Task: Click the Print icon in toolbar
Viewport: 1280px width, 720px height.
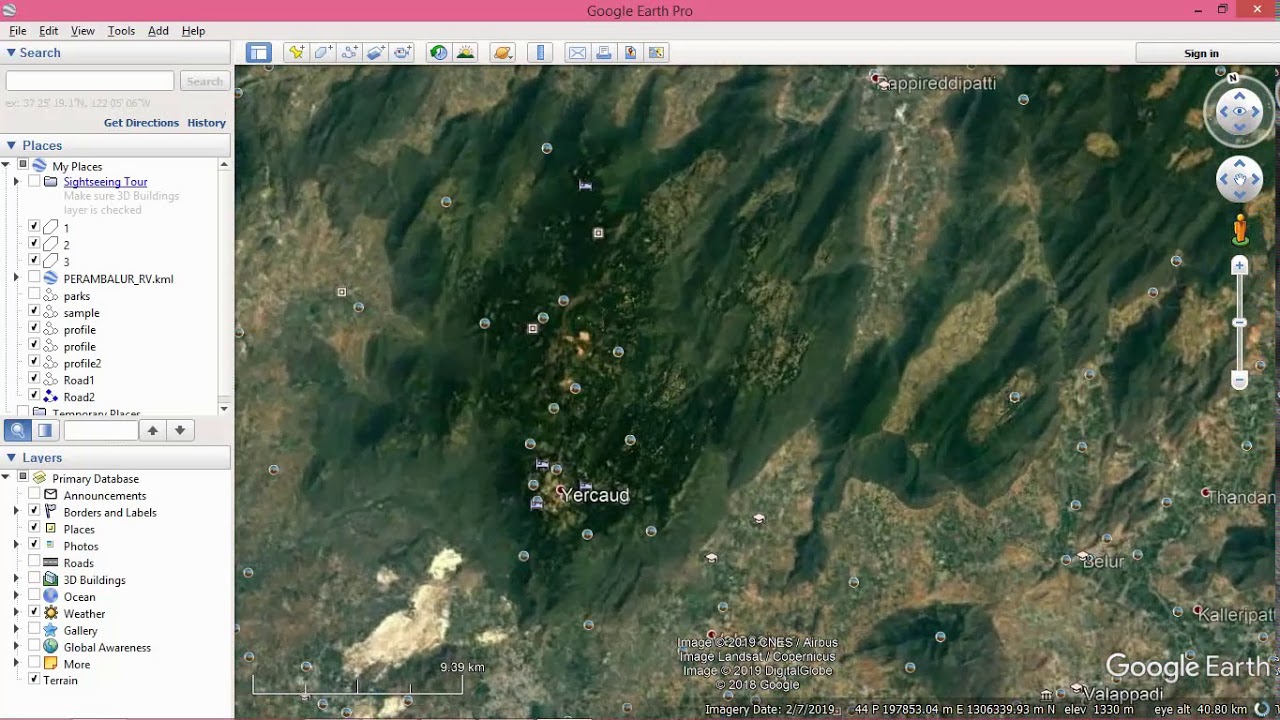Action: pyautogui.click(x=604, y=53)
